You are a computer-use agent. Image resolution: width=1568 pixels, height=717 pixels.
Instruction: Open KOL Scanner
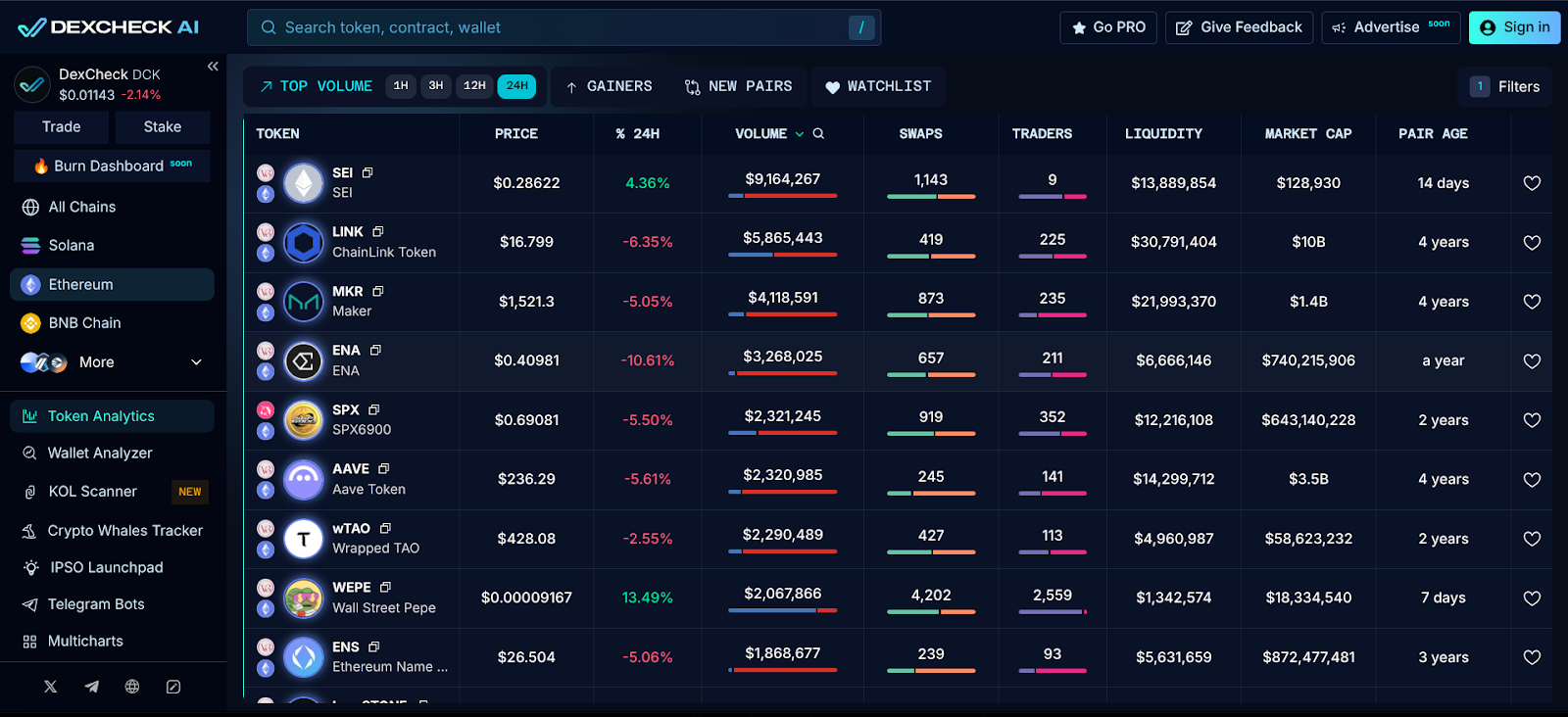pos(112,492)
